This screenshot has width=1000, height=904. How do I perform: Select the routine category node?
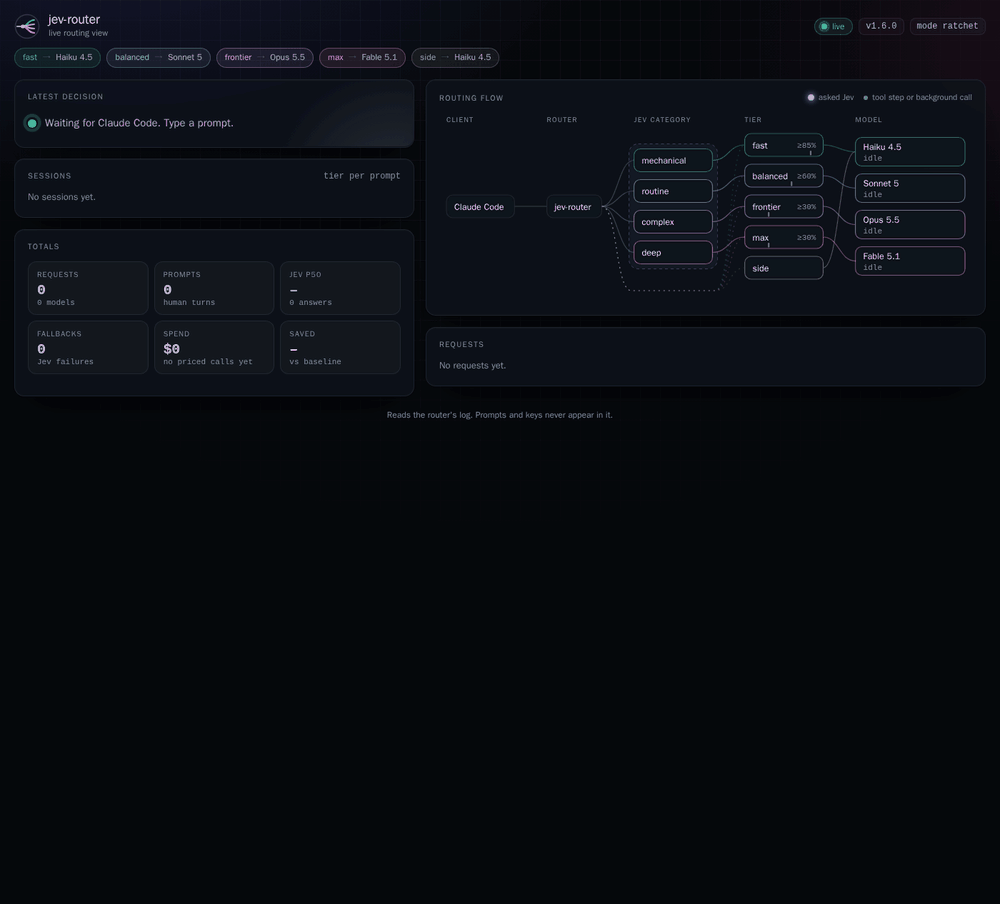pos(673,191)
